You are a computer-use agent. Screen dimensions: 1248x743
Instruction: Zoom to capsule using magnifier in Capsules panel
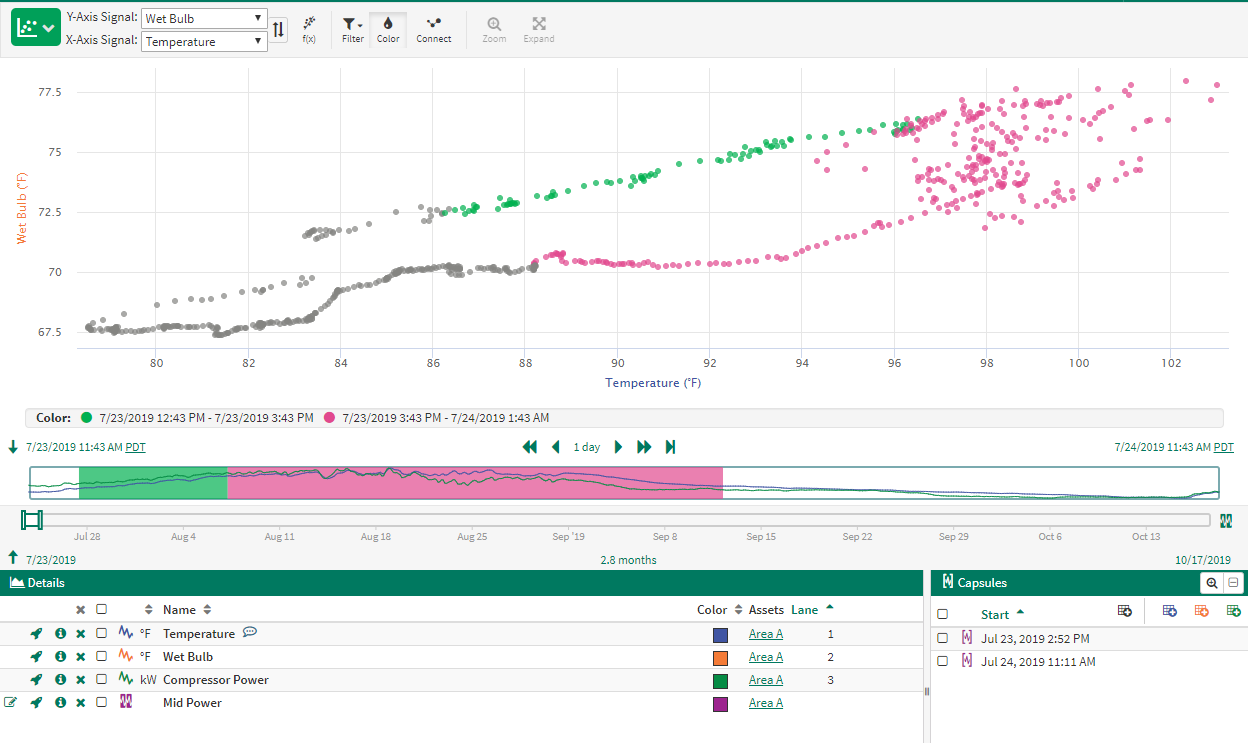[1212, 583]
